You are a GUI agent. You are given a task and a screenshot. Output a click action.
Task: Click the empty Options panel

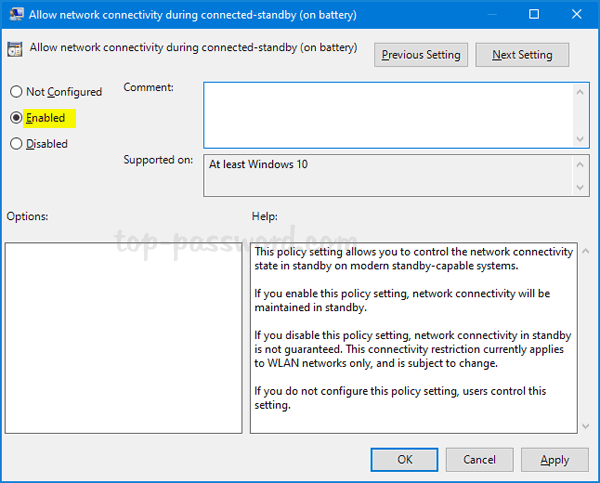pyautogui.click(x=124, y=337)
